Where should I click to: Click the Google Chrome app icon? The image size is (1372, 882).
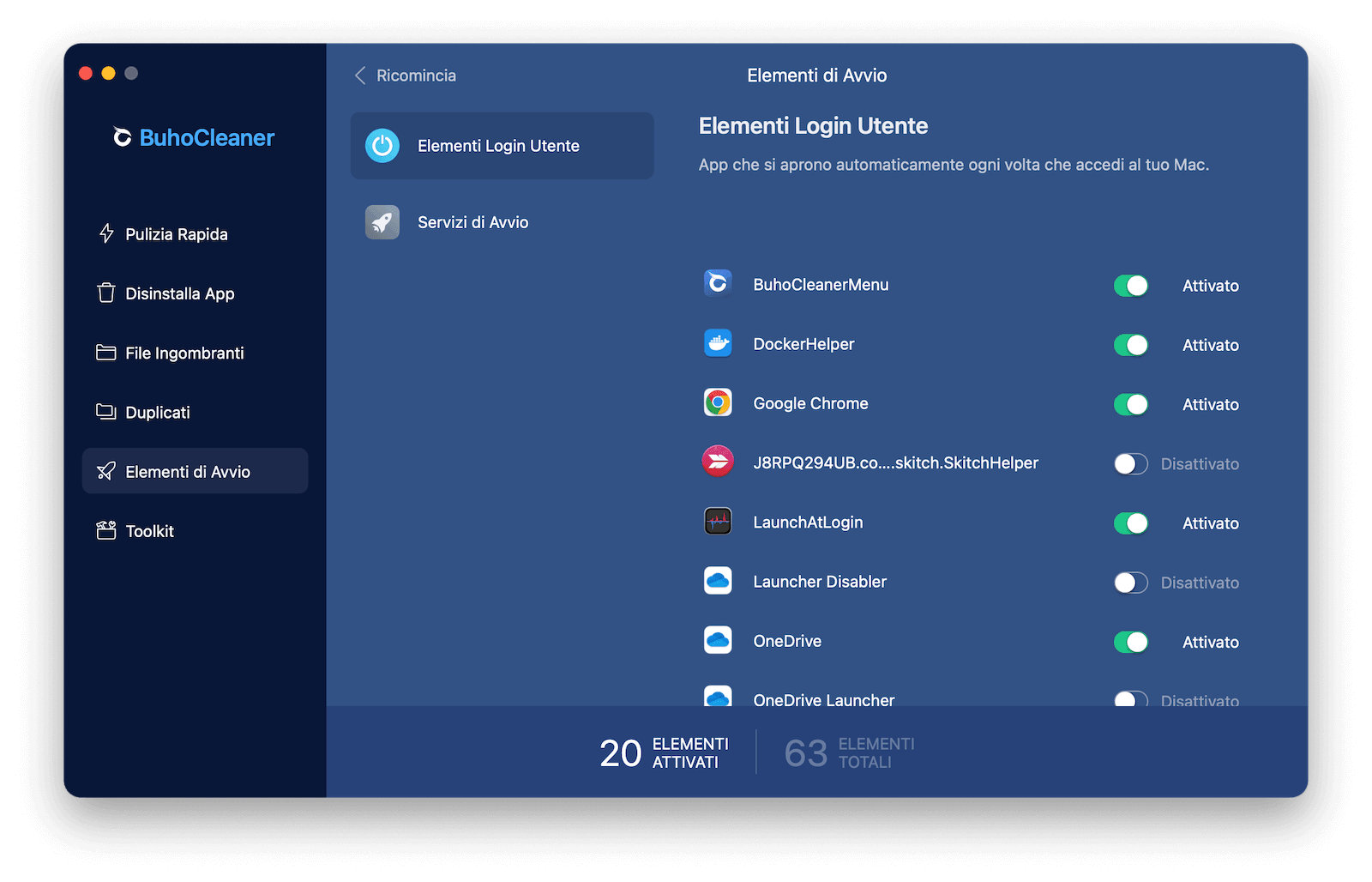point(718,403)
